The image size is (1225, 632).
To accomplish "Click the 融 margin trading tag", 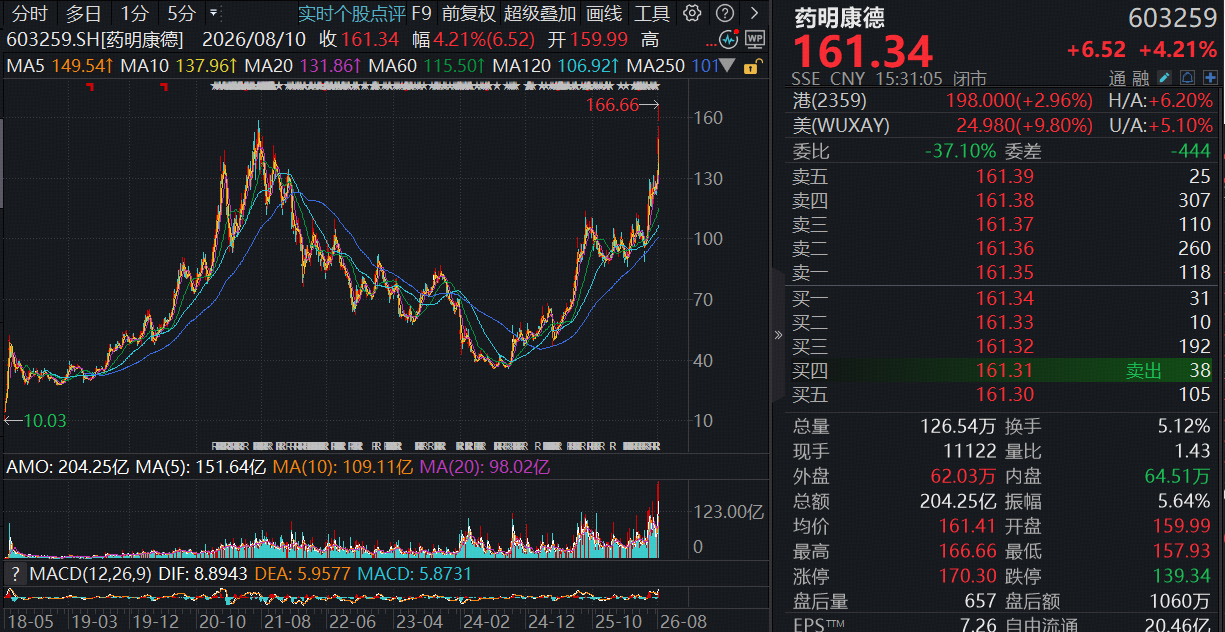I will tap(1140, 78).
